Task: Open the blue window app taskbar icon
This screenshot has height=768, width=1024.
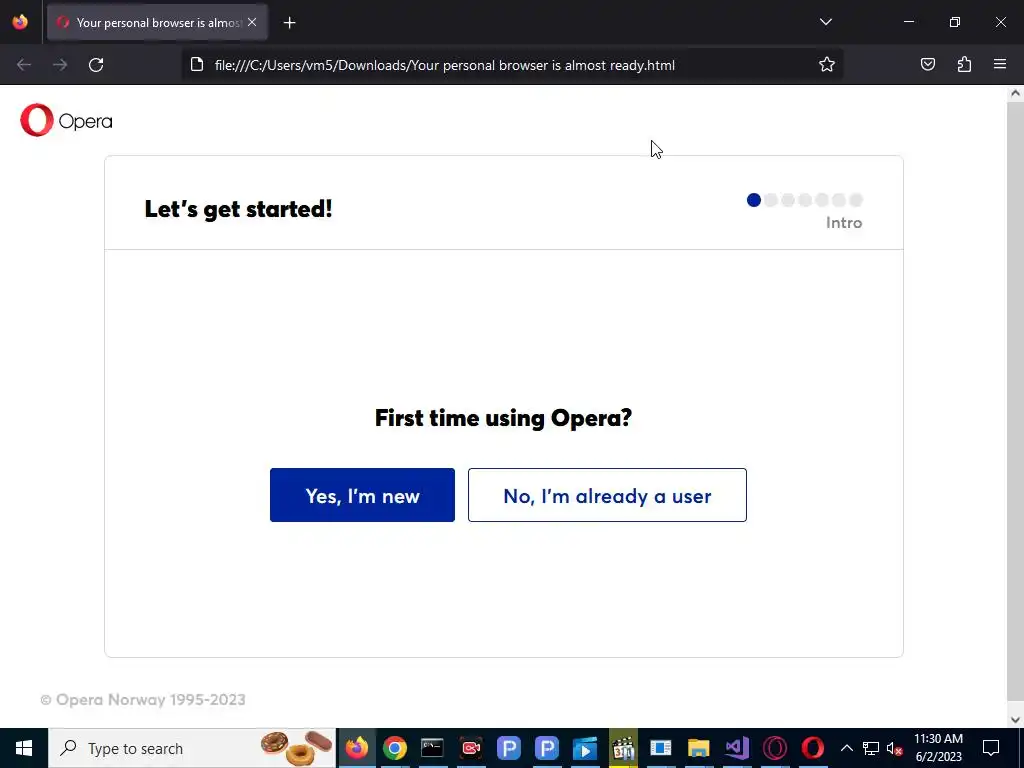Action: 661,748
